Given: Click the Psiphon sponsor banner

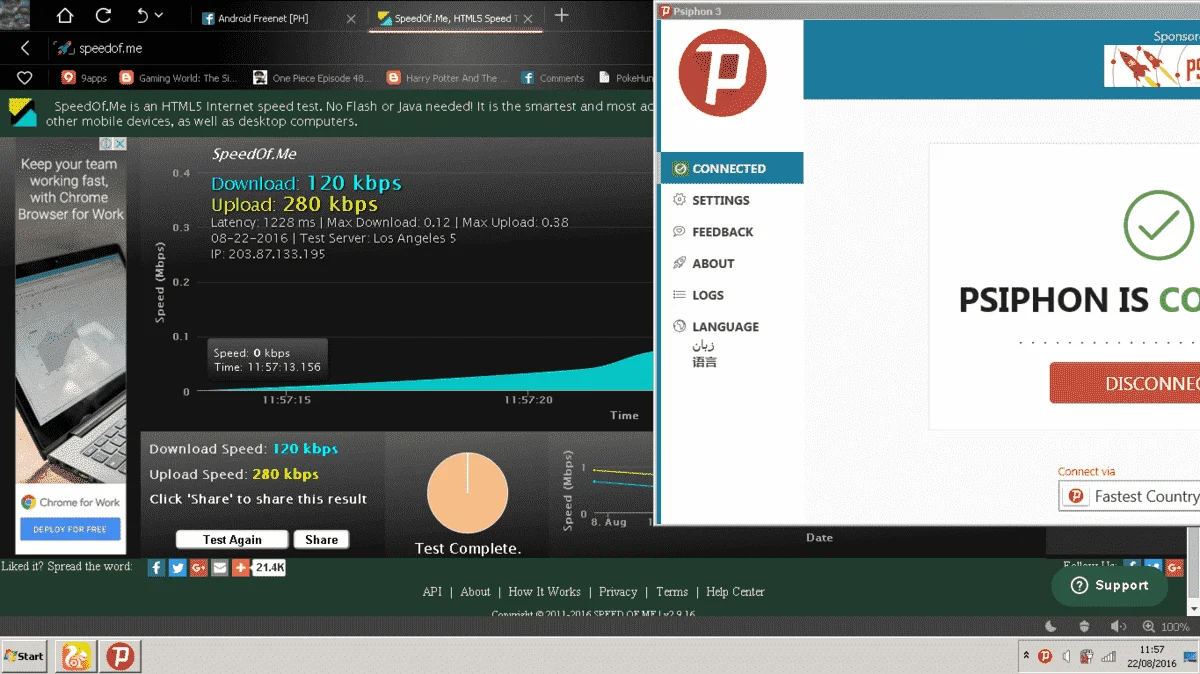Looking at the screenshot, I should [1152, 66].
